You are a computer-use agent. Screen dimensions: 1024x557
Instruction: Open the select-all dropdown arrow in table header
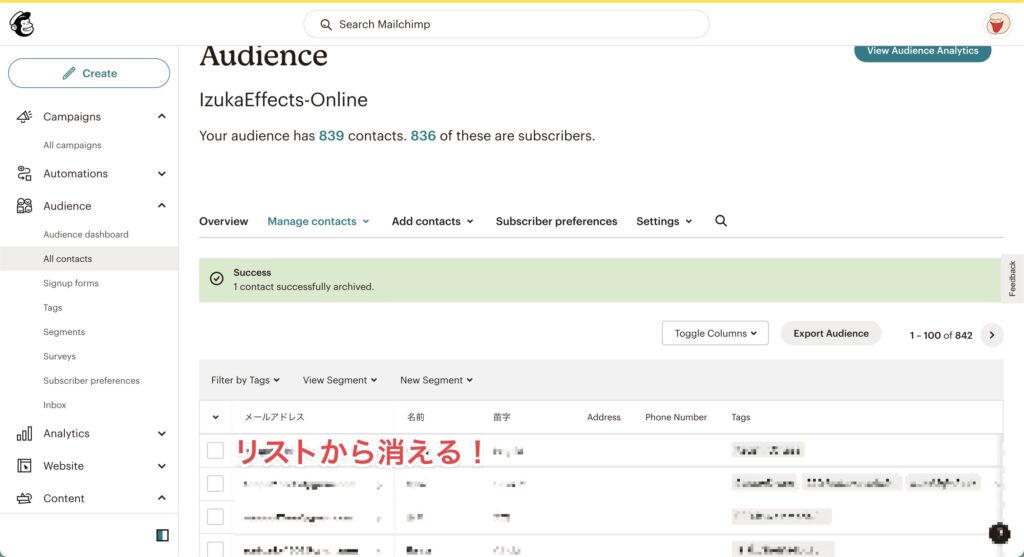coord(216,417)
